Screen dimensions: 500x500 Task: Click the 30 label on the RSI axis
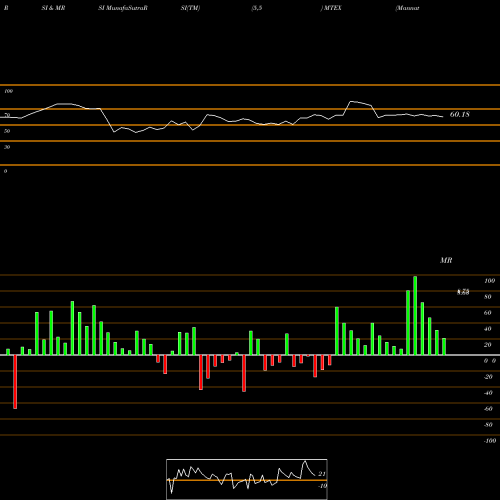point(7,147)
